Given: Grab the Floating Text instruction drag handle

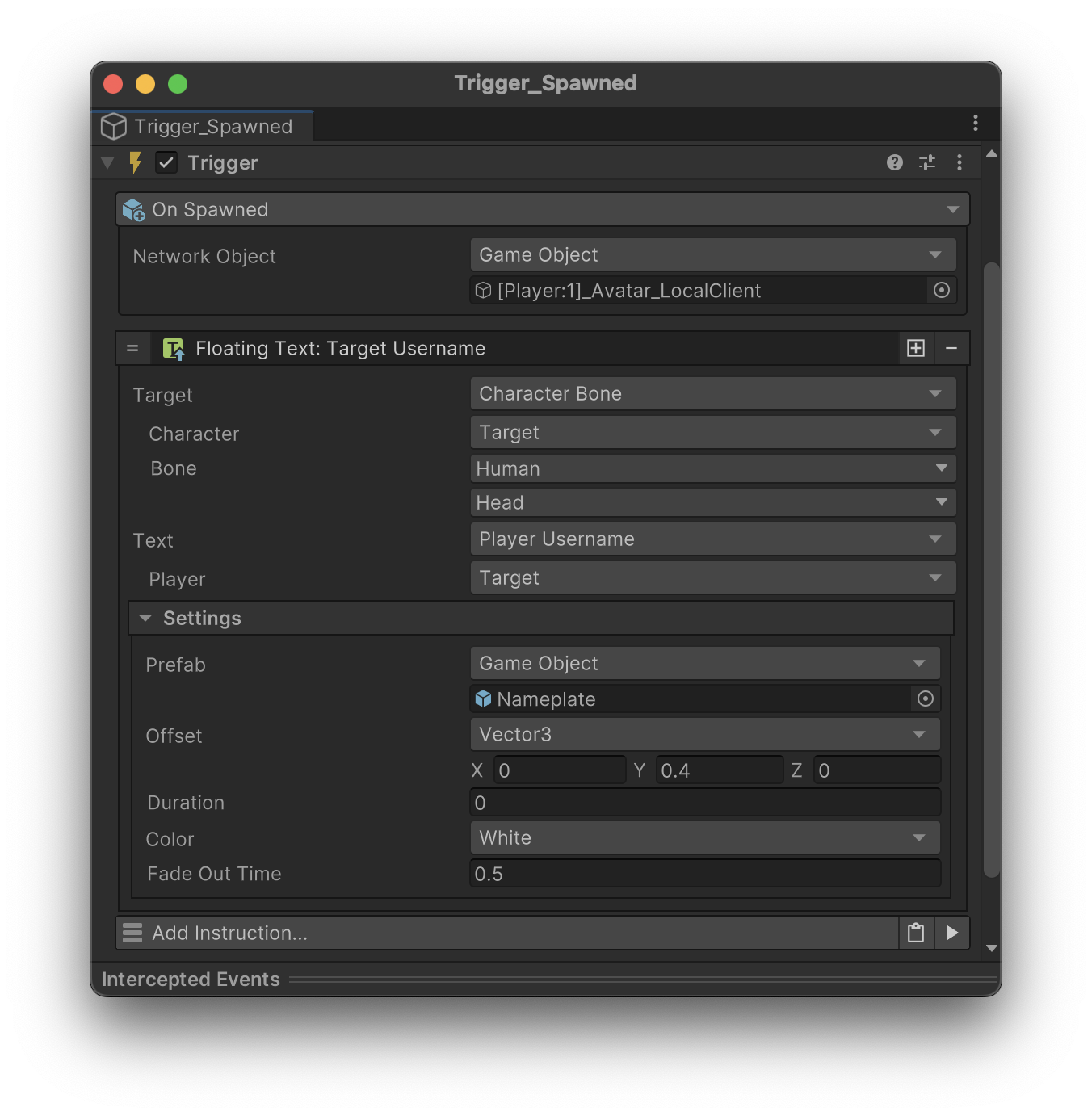Looking at the screenshot, I should pos(132,348).
